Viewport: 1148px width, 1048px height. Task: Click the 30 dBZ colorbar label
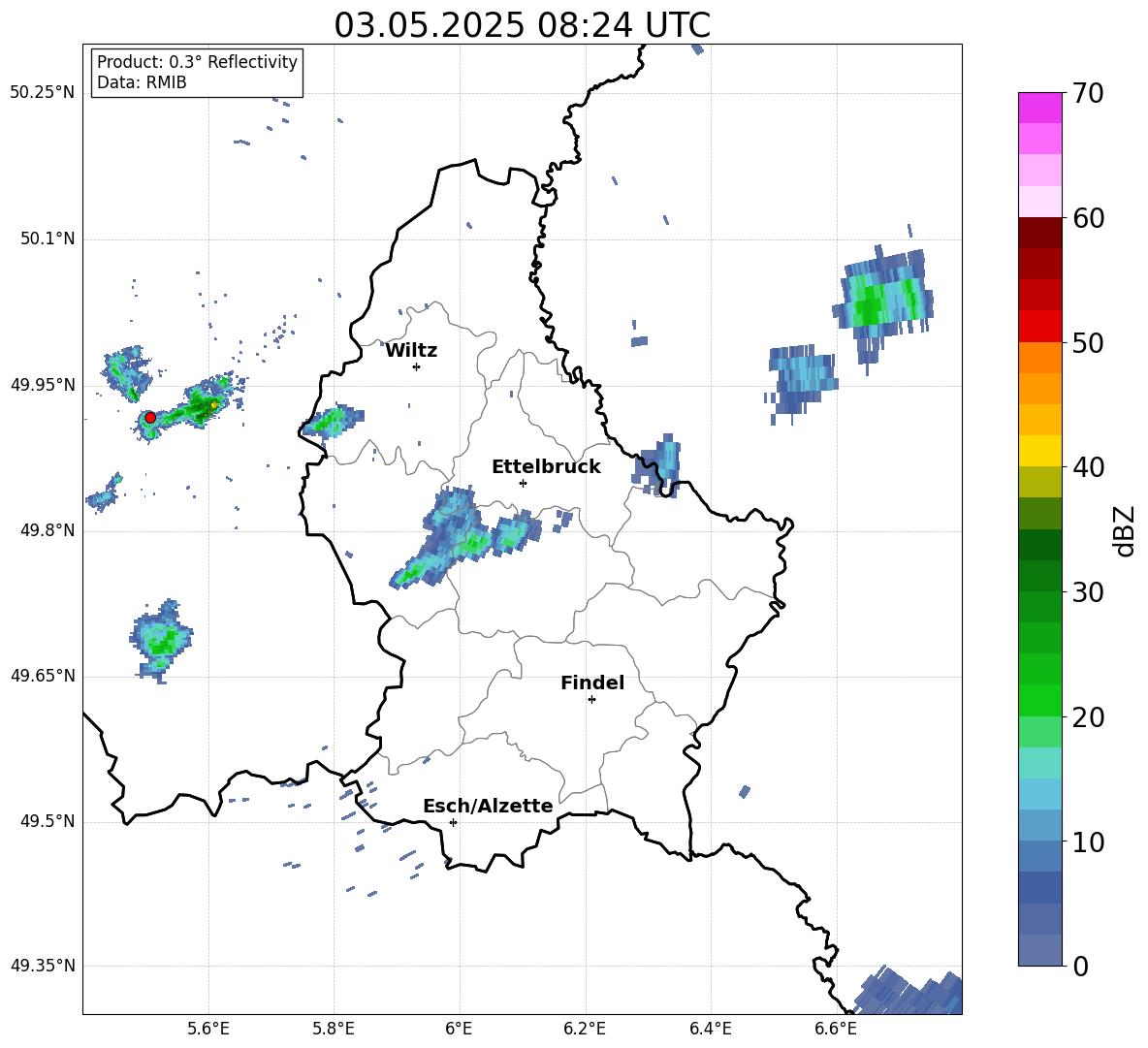pyautogui.click(x=1087, y=592)
